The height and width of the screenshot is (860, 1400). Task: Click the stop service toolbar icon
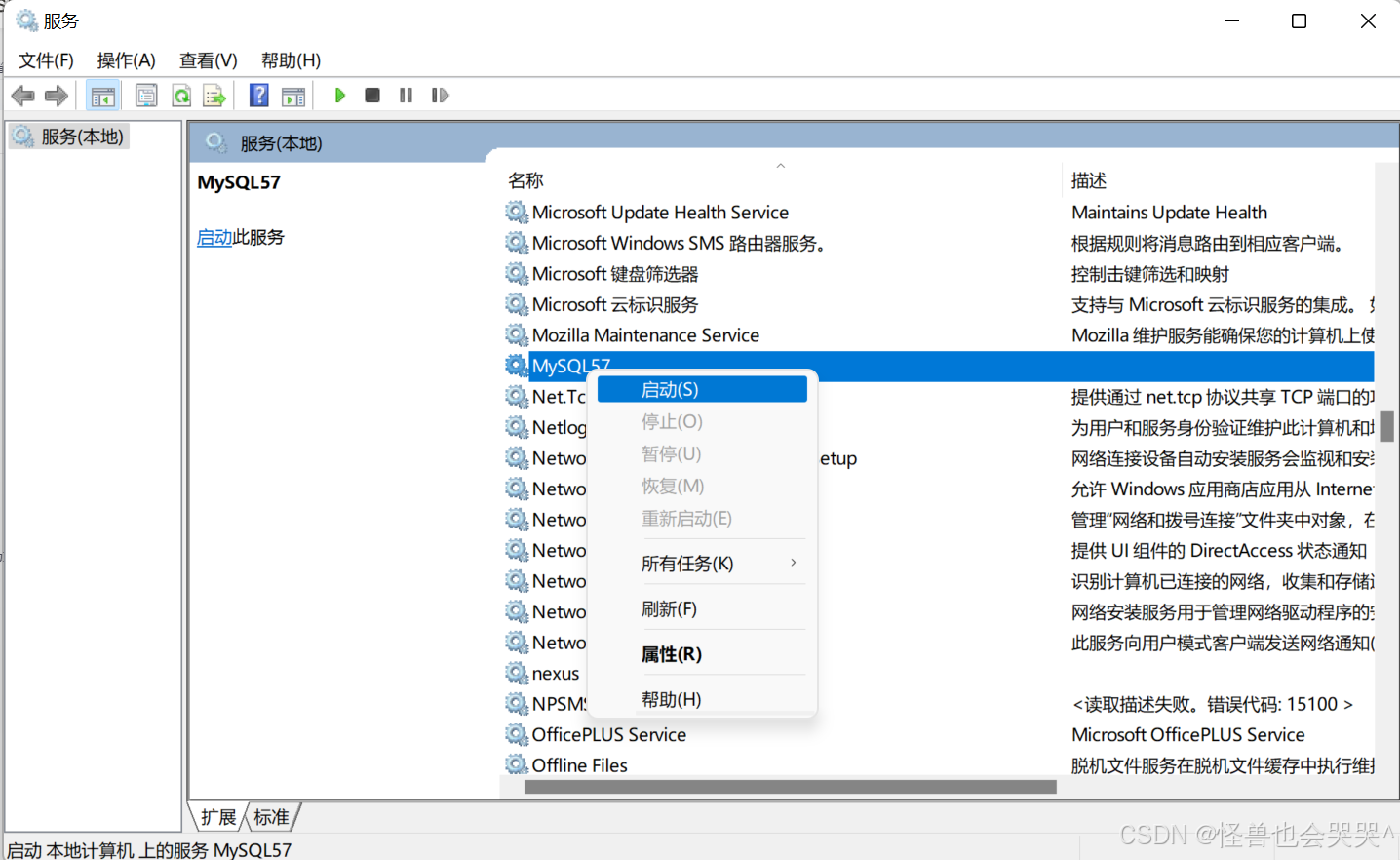pyautogui.click(x=371, y=95)
